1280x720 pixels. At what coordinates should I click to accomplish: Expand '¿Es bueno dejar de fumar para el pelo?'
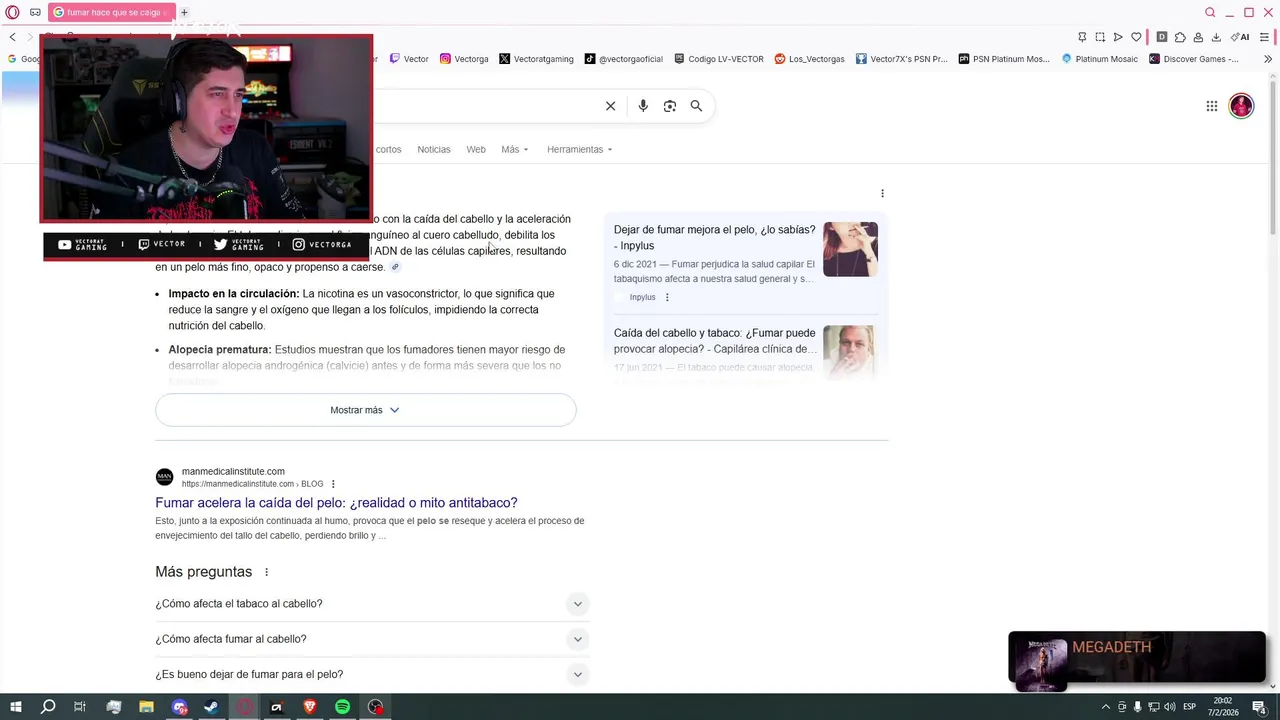coord(372,674)
